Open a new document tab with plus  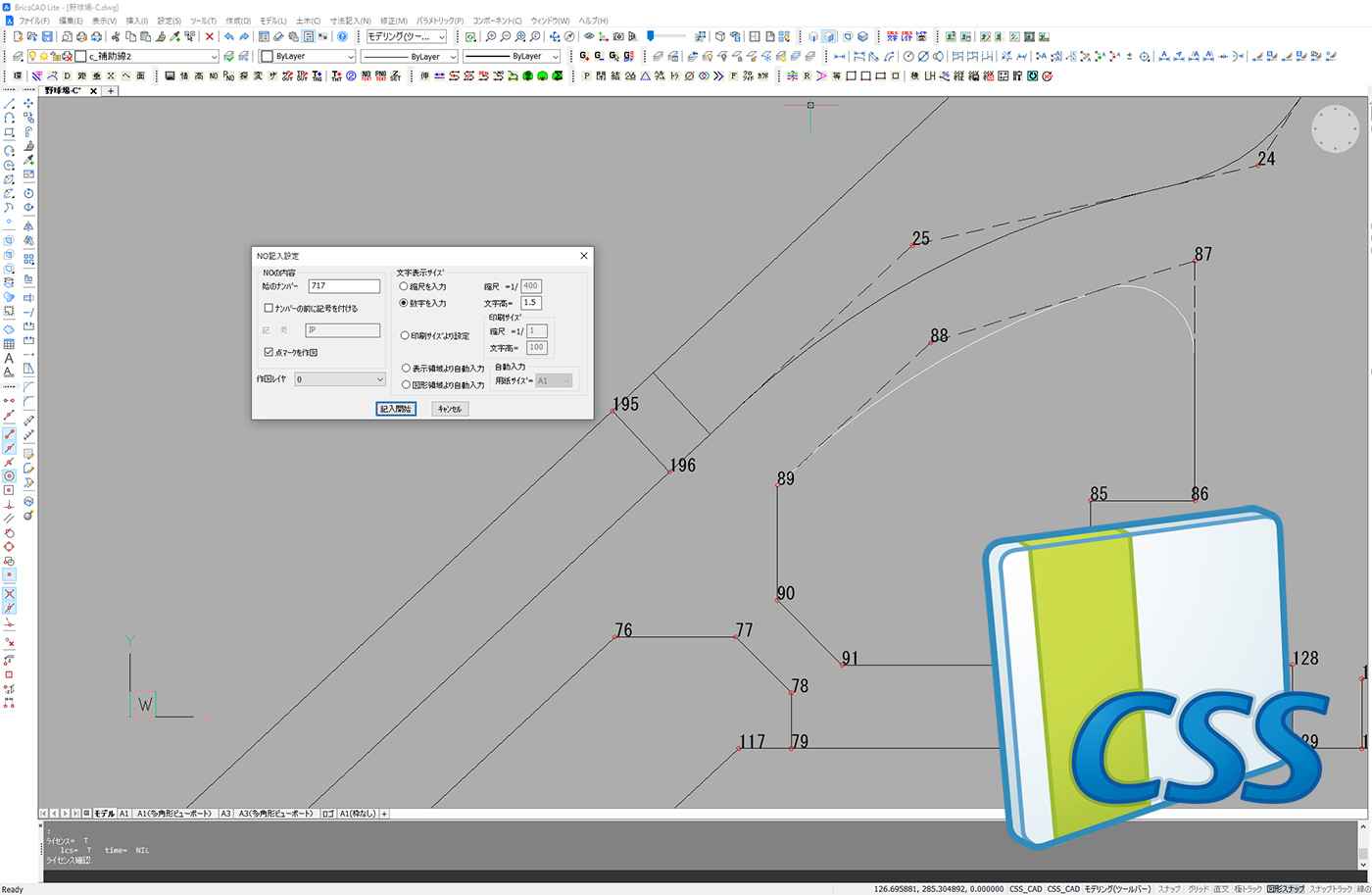tap(111, 90)
